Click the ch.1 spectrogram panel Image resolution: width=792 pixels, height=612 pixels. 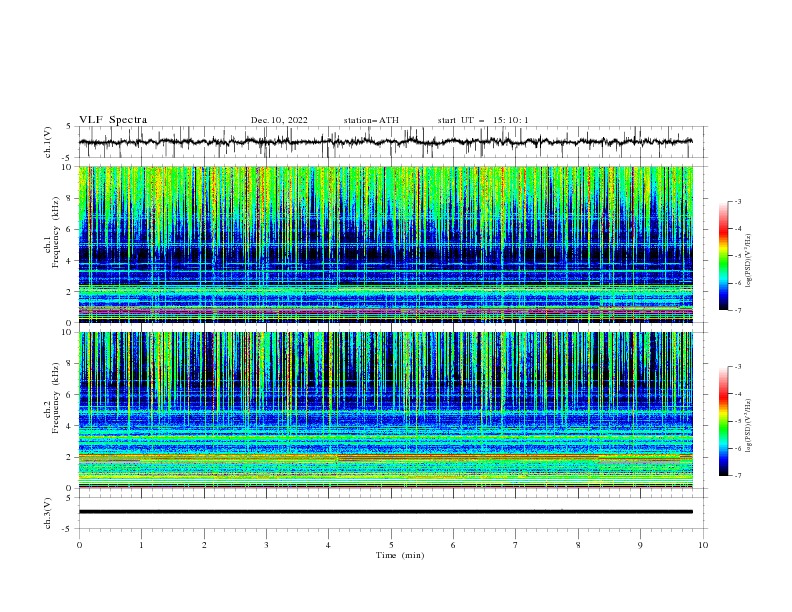click(x=385, y=244)
